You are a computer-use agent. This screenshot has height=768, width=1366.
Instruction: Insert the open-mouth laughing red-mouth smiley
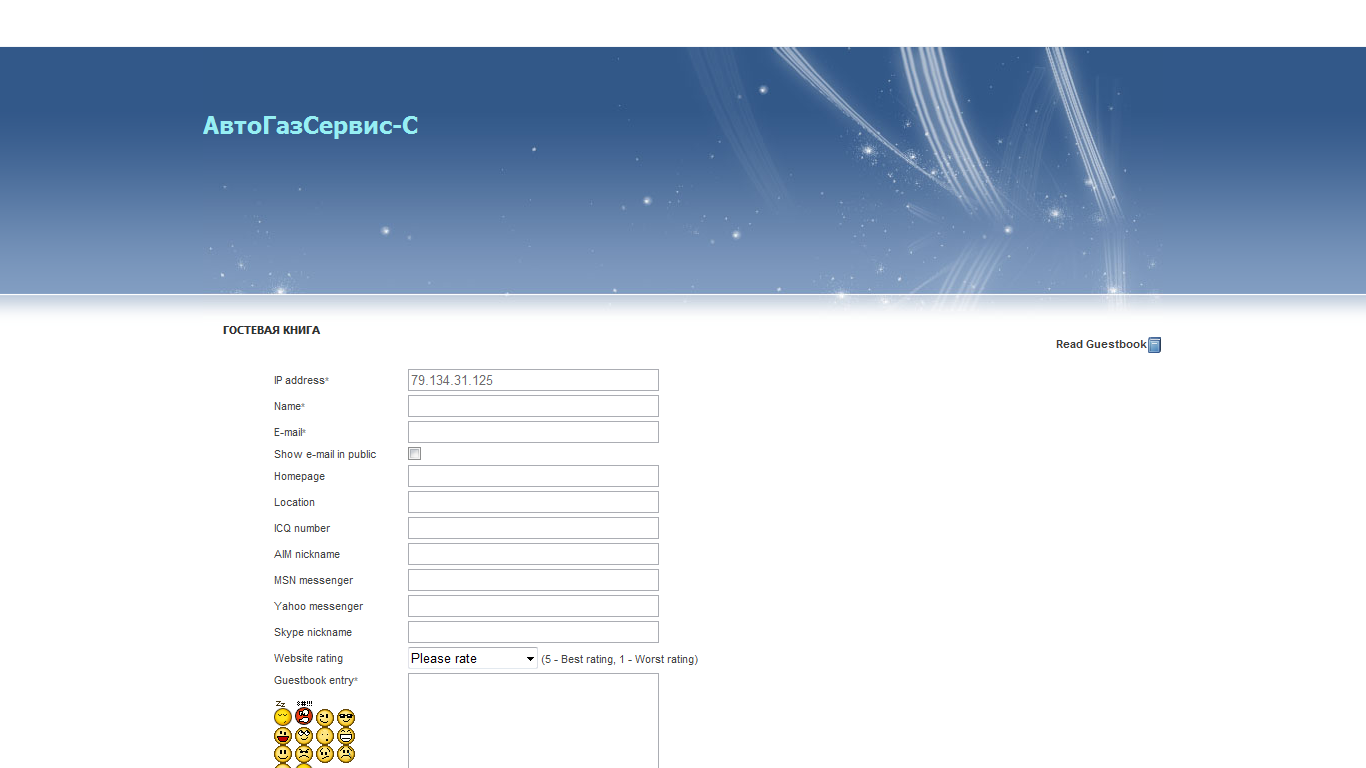[x=283, y=736]
